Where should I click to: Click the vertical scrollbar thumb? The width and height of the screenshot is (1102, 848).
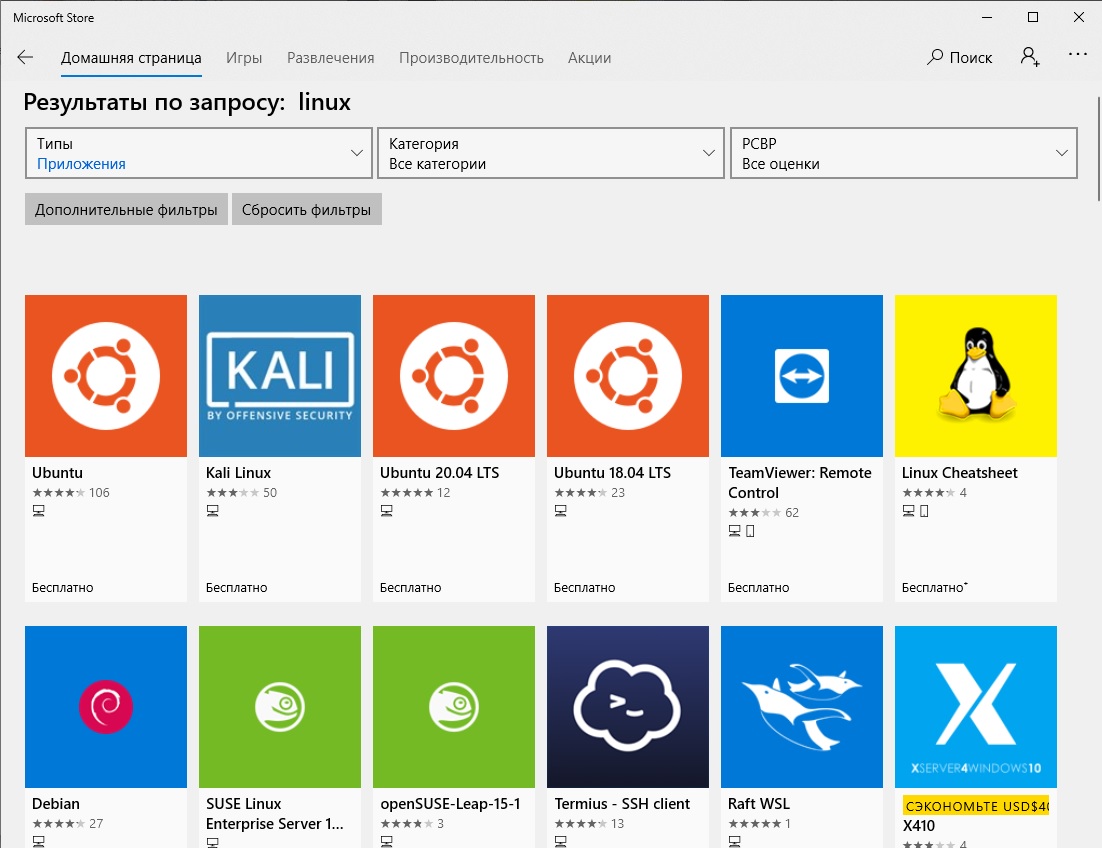click(x=1098, y=149)
